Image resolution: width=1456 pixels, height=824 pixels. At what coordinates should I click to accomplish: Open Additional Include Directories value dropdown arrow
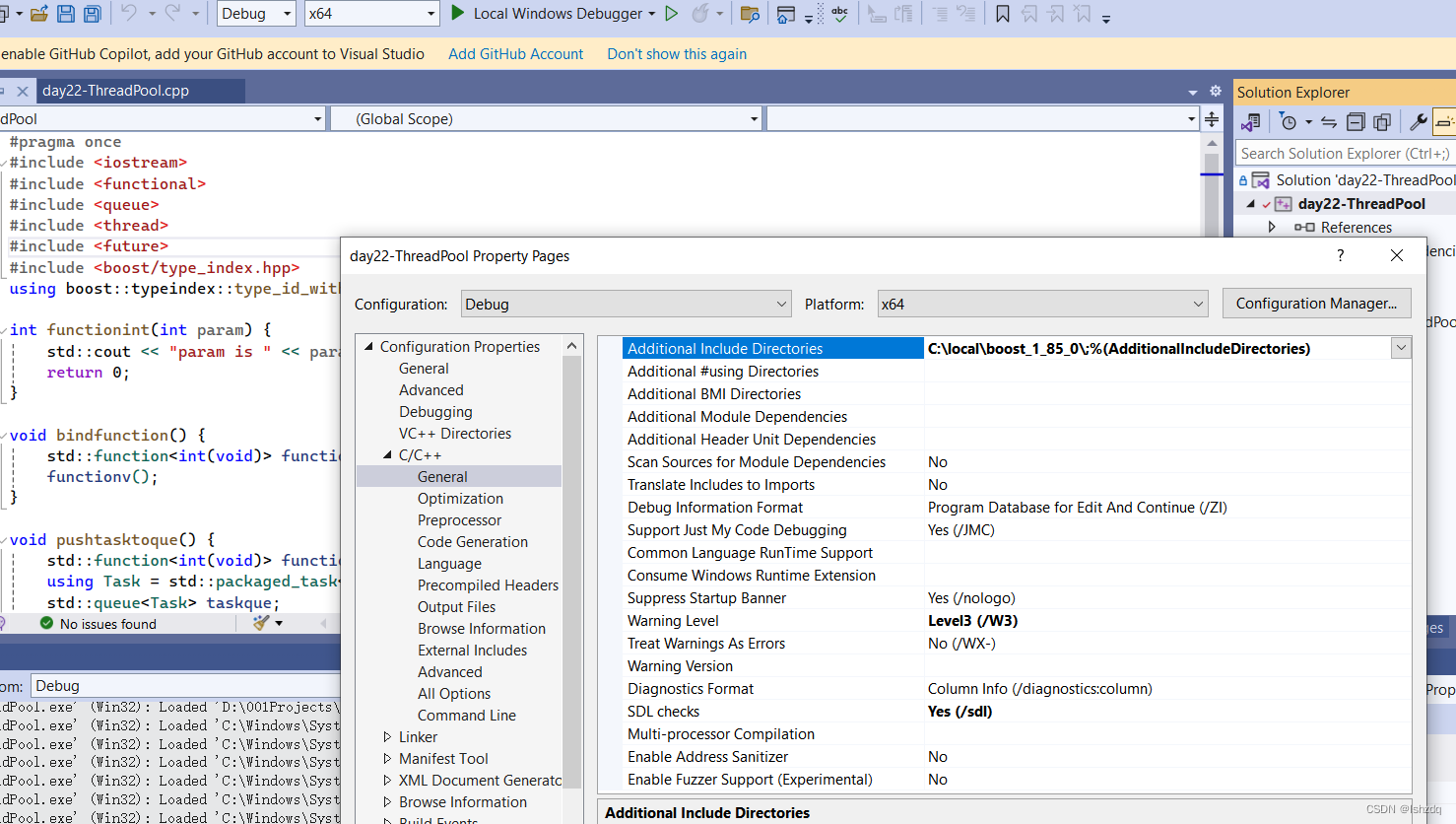pos(1401,348)
